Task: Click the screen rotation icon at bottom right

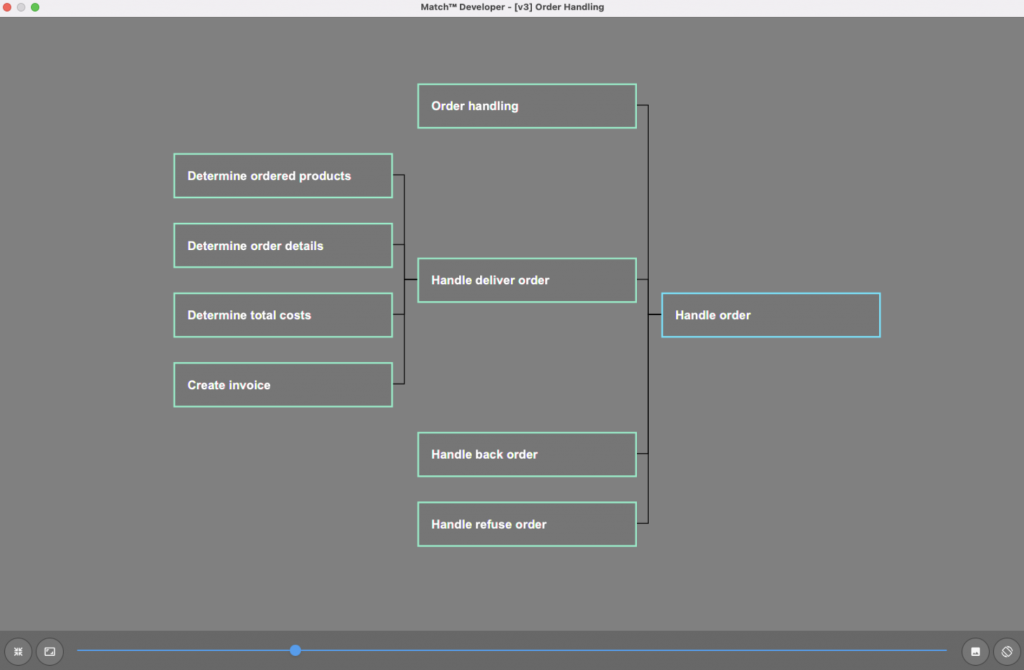Action: 1006,651
